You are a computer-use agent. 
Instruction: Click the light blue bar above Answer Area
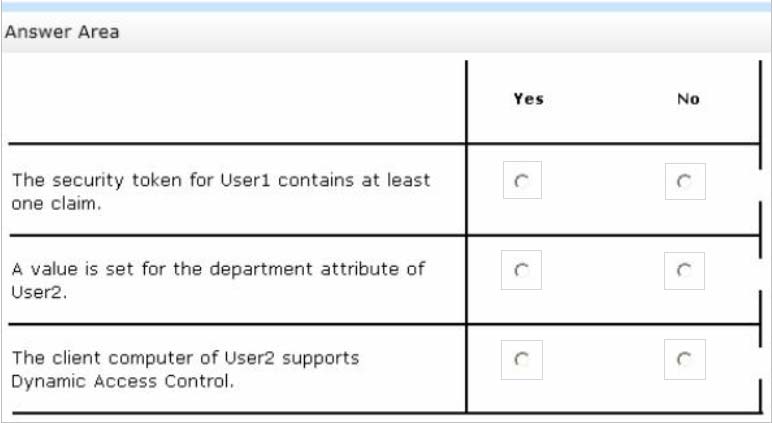[386, 6]
